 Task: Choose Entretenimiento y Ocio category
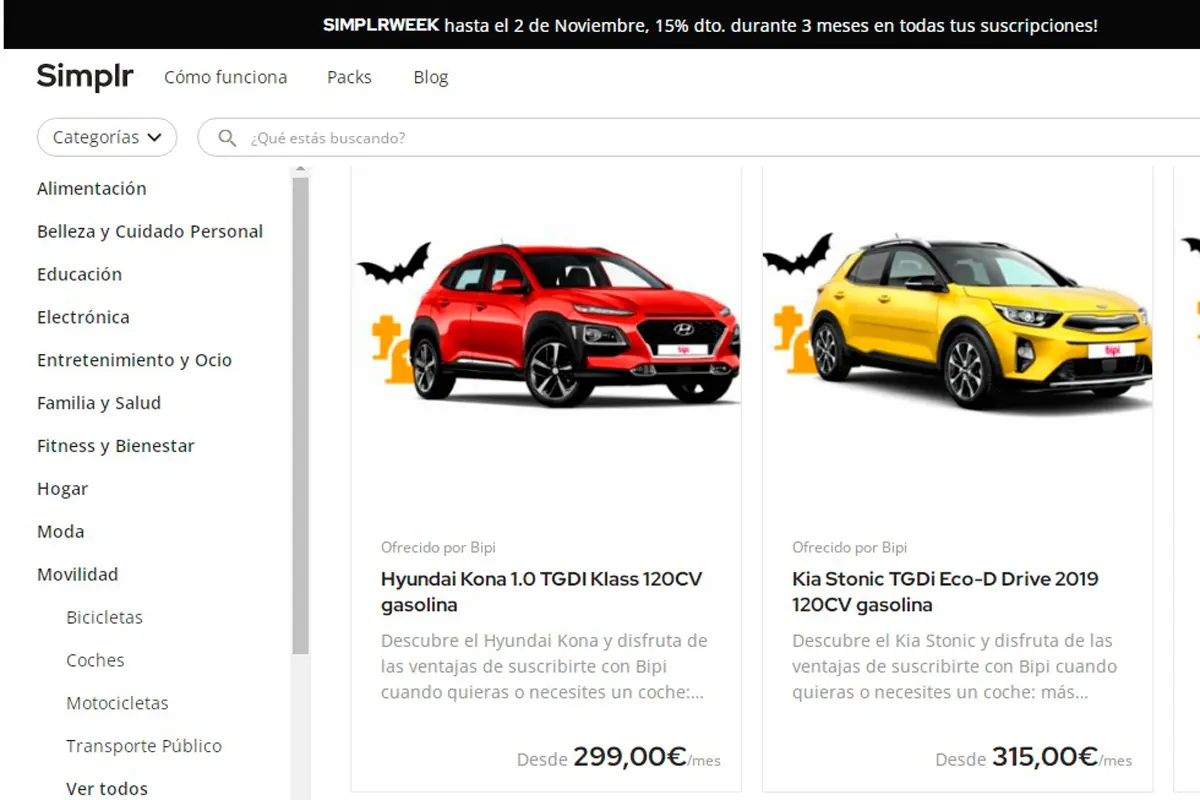[x=134, y=360]
